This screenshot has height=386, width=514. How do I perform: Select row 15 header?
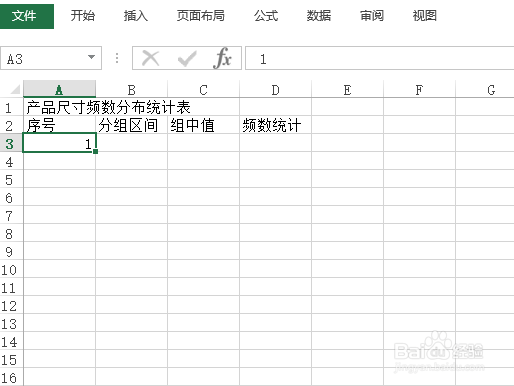tap(11, 359)
